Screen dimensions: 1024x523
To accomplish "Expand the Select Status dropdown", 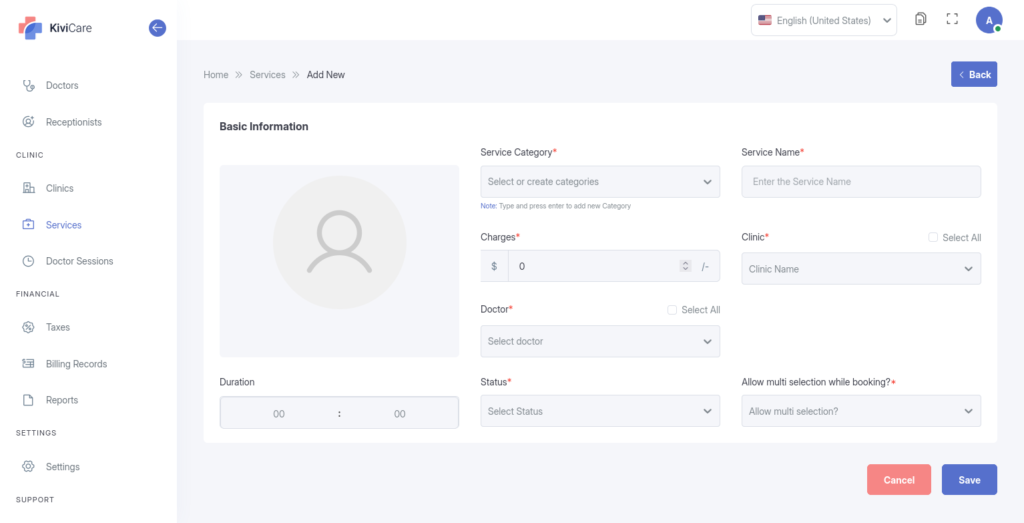I will click(600, 411).
